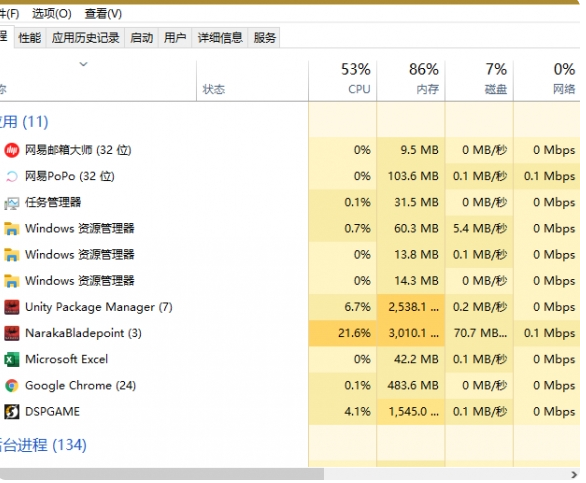This screenshot has height=483, width=586.
Task: Switch to the 用户 tab
Action: (x=175, y=38)
